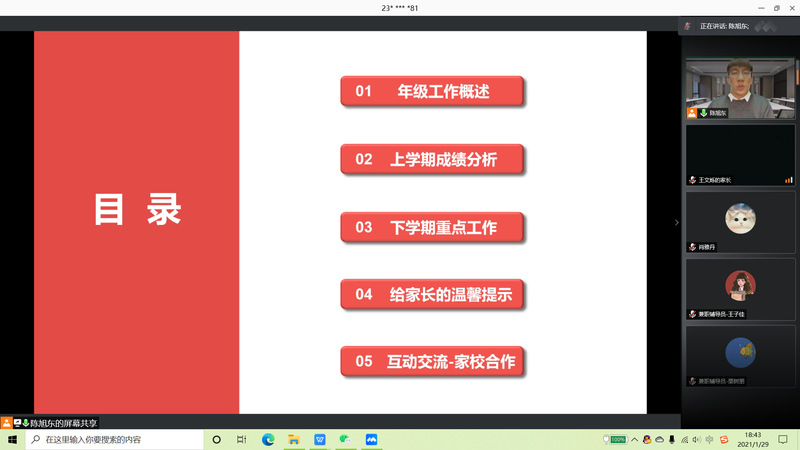Open File Explorer from the taskbar
Screen dimensions: 800x450
pyautogui.click(x=294, y=439)
